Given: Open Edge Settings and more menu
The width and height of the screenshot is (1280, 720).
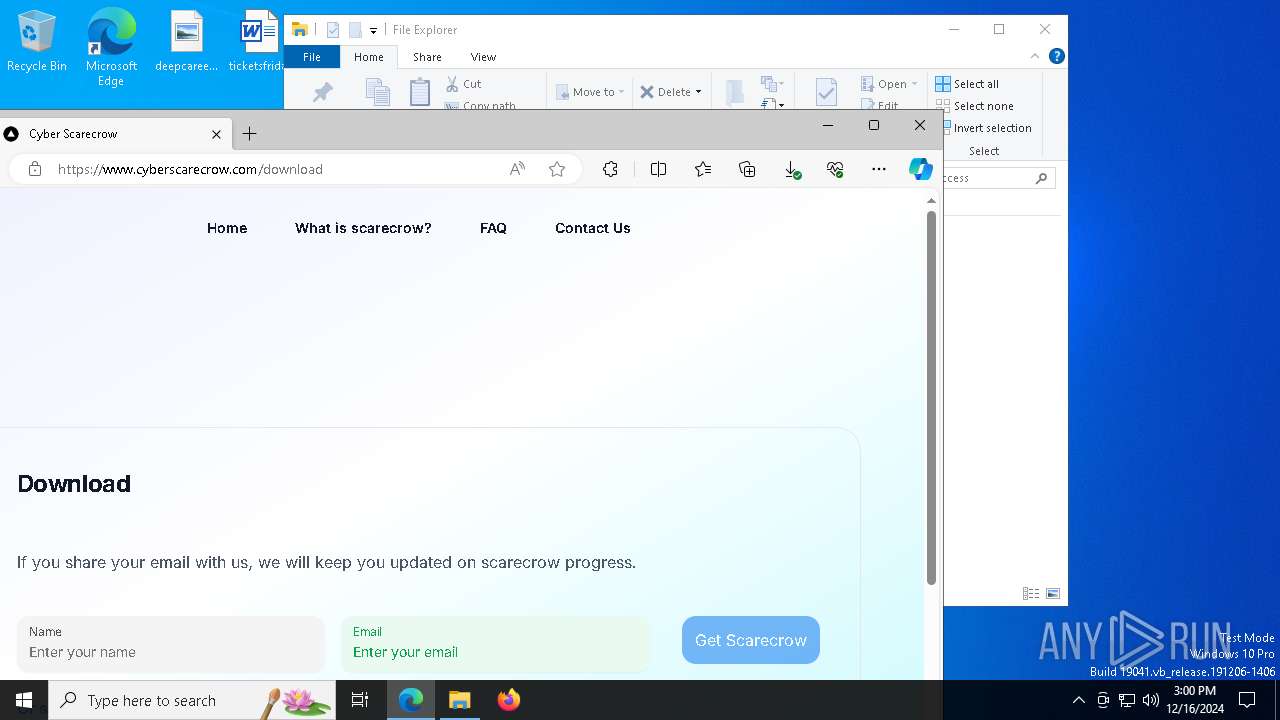Looking at the screenshot, I should pyautogui.click(x=879, y=169).
